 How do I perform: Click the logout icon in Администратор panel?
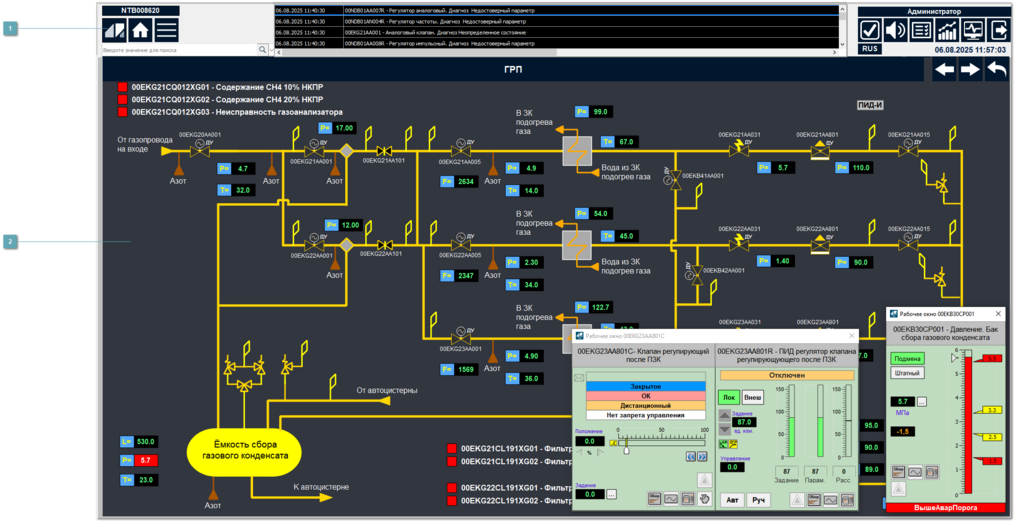pyautogui.click(x=998, y=29)
